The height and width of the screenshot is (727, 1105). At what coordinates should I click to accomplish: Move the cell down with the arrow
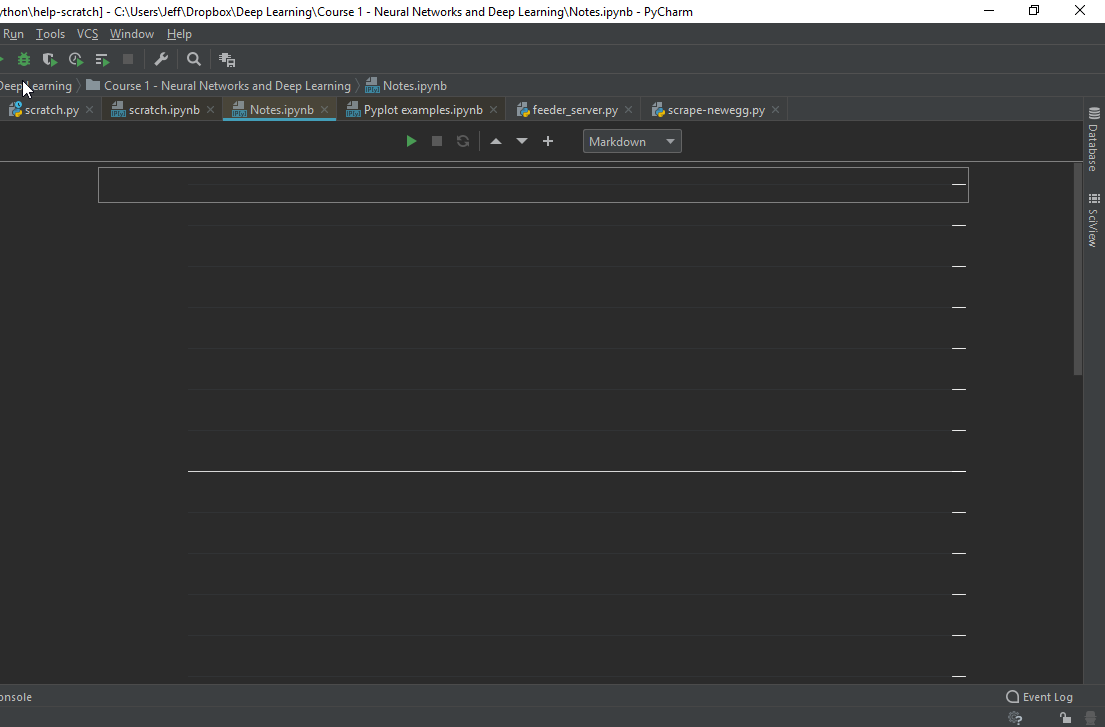(x=522, y=142)
